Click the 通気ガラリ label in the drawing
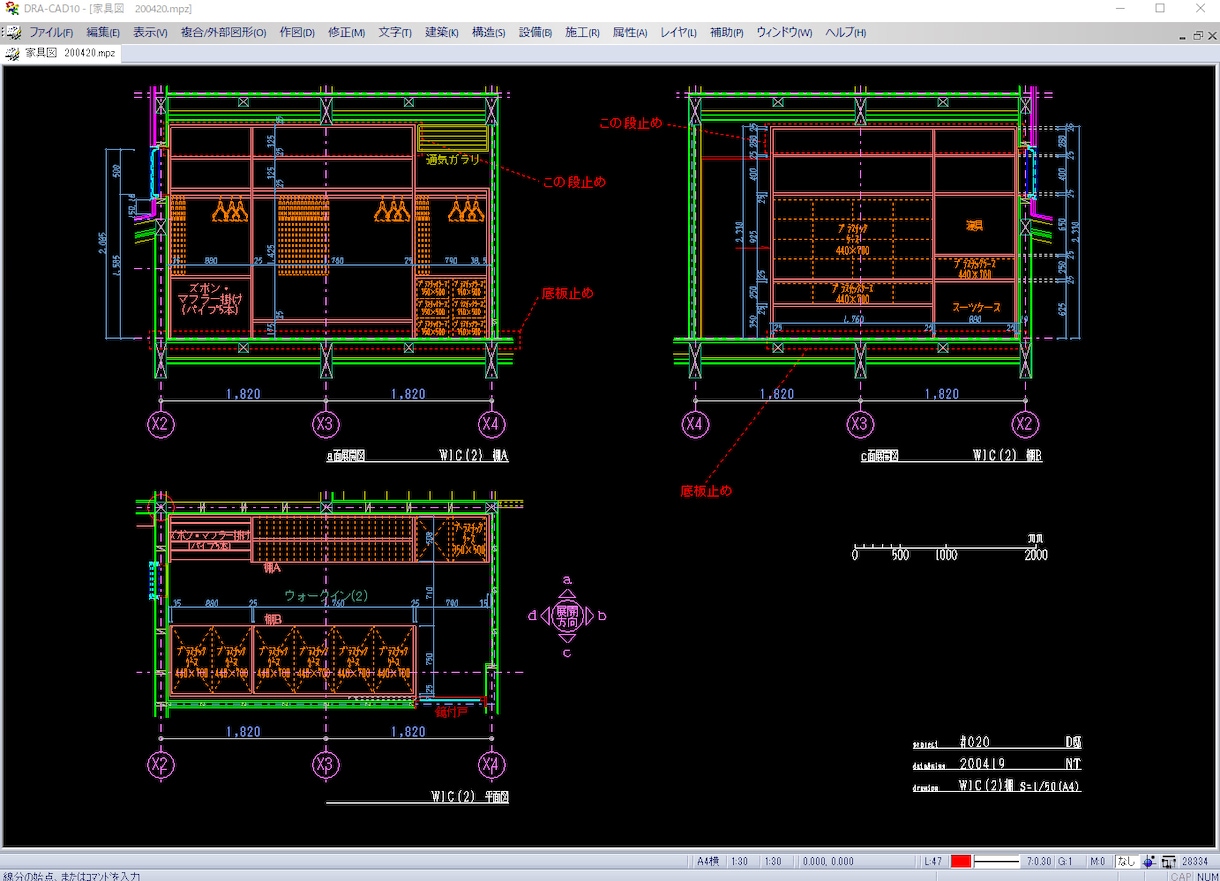 point(453,160)
